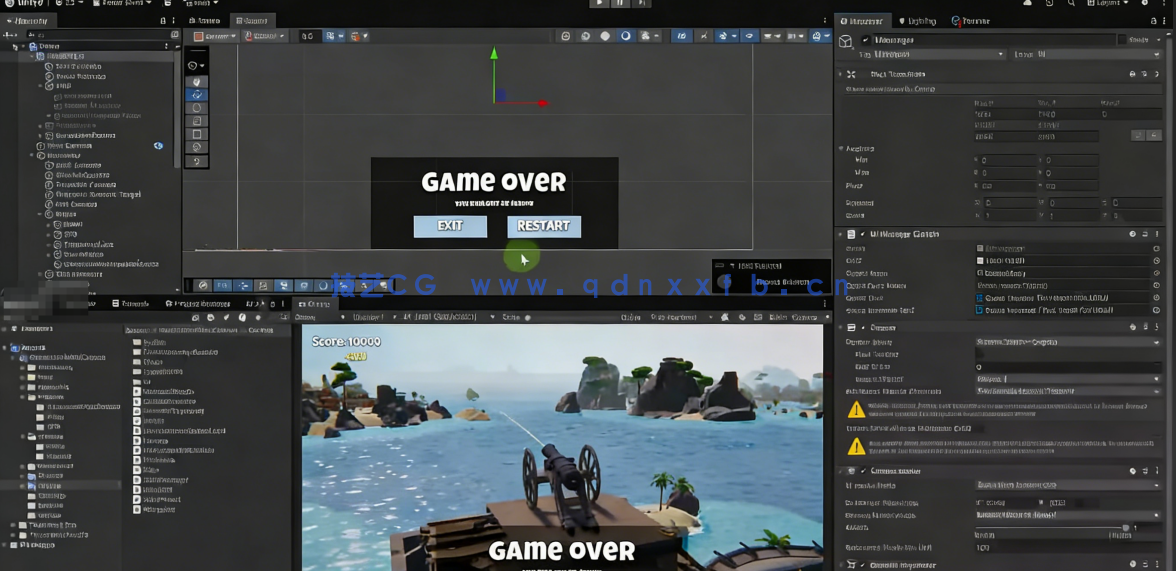The image size is (1176, 571).
Task: Toggle the Static checkbox in Inspector
Action: [1122, 40]
